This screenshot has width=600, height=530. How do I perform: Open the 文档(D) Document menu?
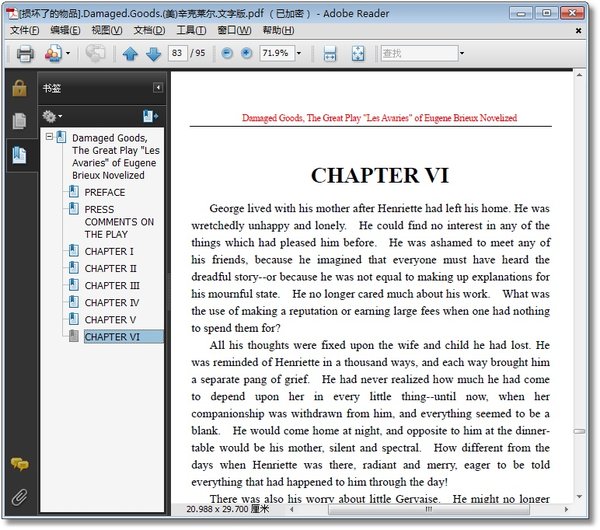click(149, 30)
